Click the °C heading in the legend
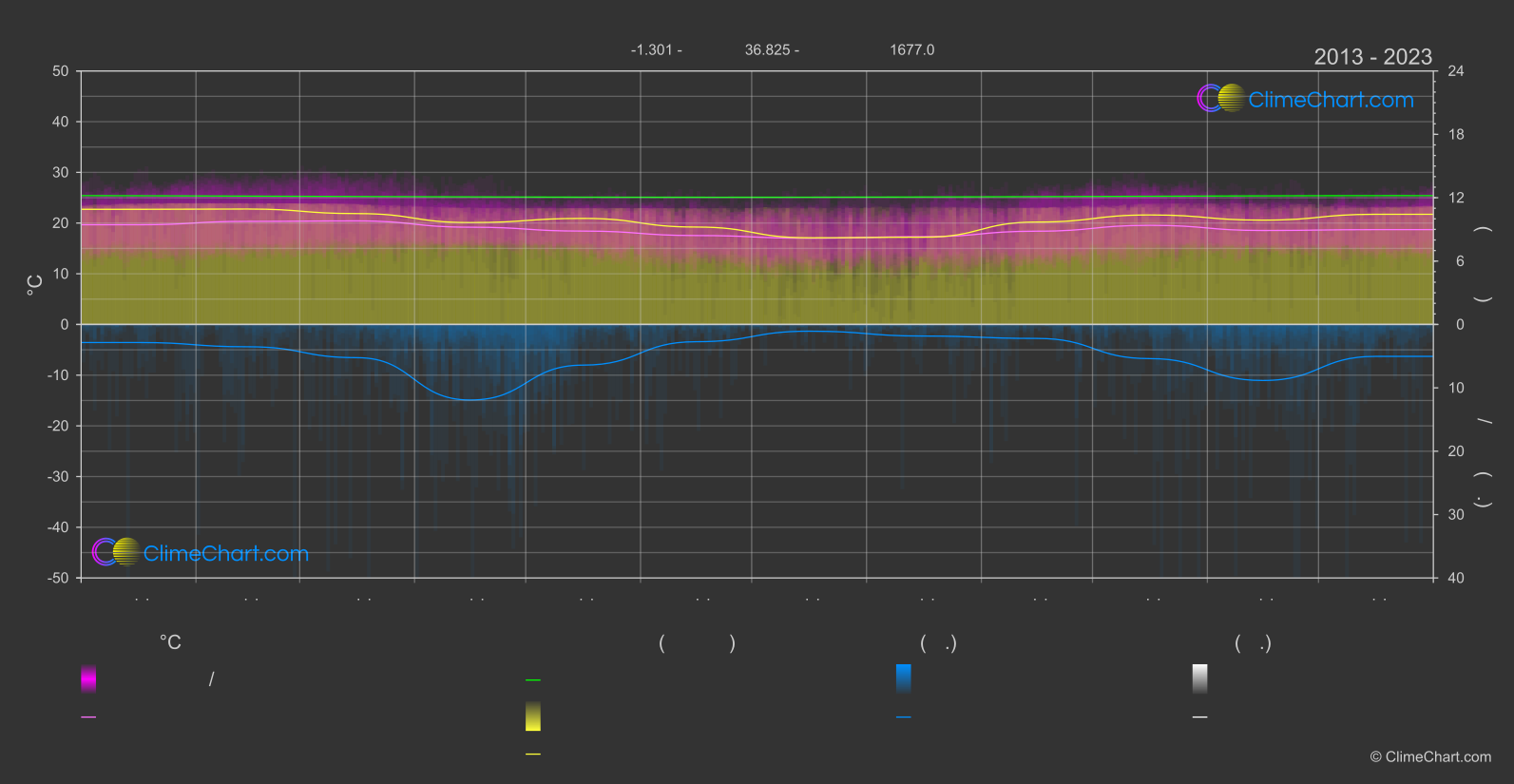This screenshot has height=784, width=1514. [x=170, y=643]
